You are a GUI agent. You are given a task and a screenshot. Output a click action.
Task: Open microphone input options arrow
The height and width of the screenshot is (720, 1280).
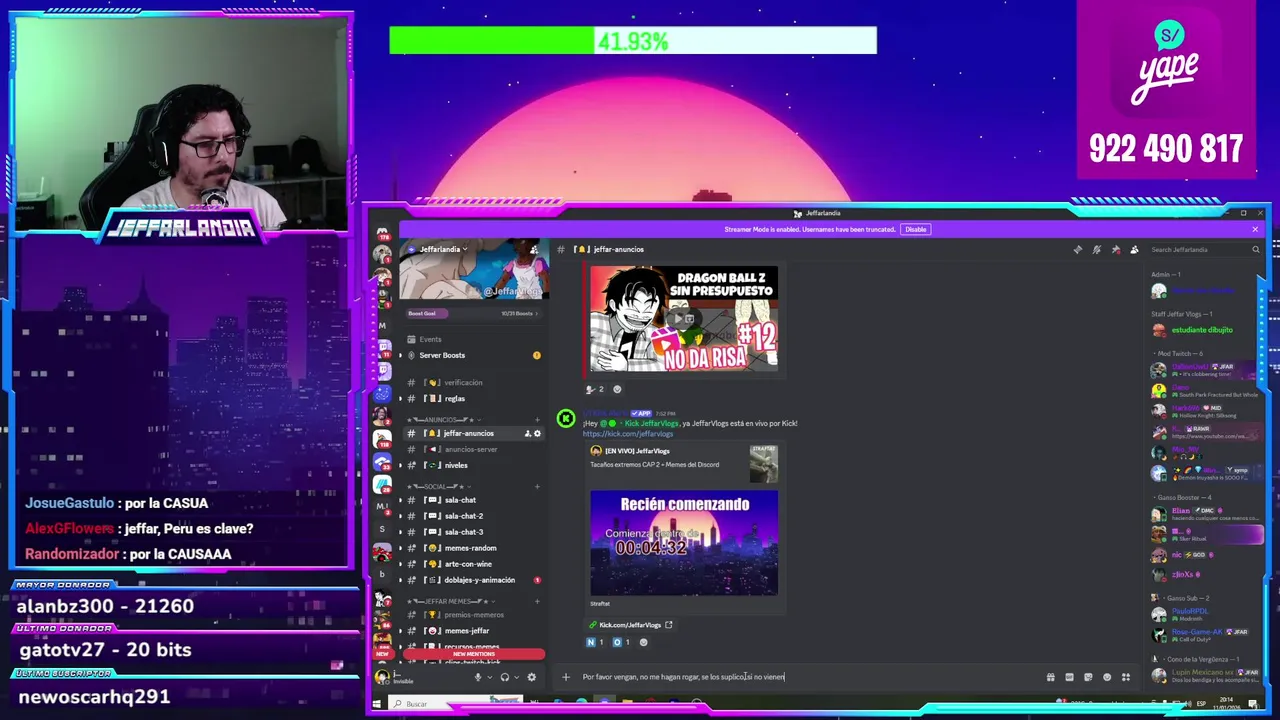pyautogui.click(x=489, y=677)
